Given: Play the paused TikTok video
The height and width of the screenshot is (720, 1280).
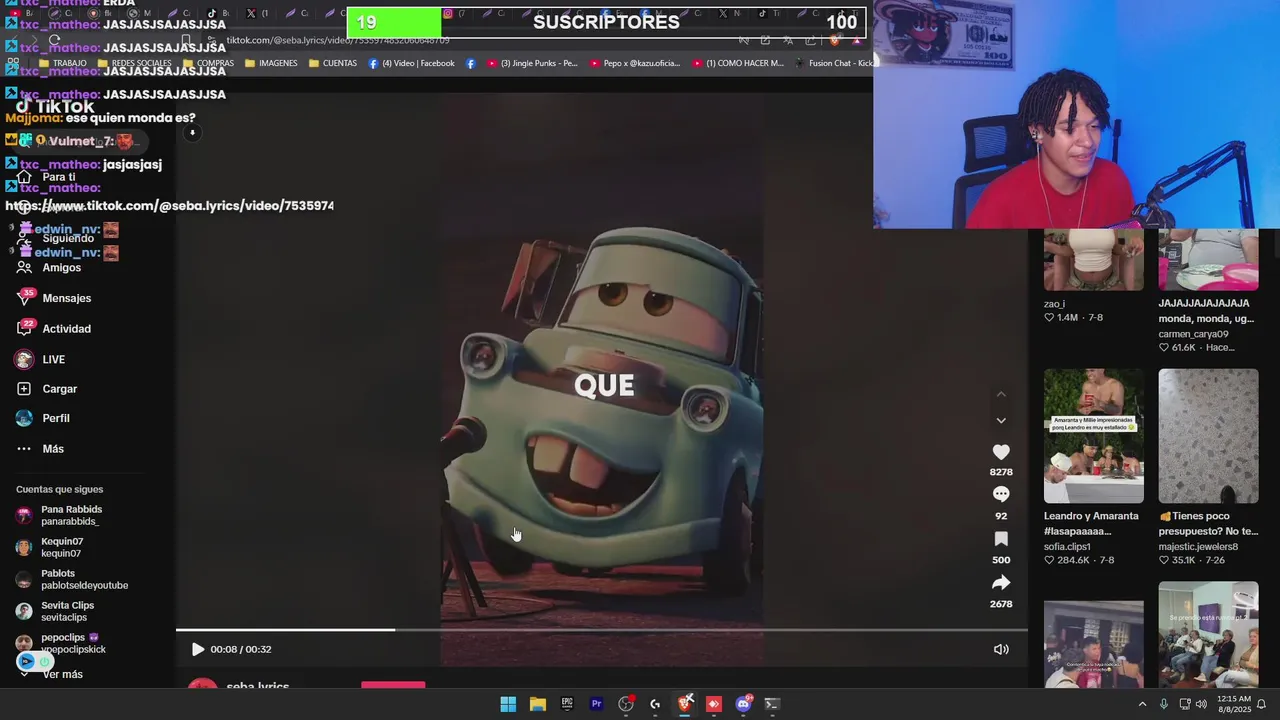Looking at the screenshot, I should [x=197, y=649].
